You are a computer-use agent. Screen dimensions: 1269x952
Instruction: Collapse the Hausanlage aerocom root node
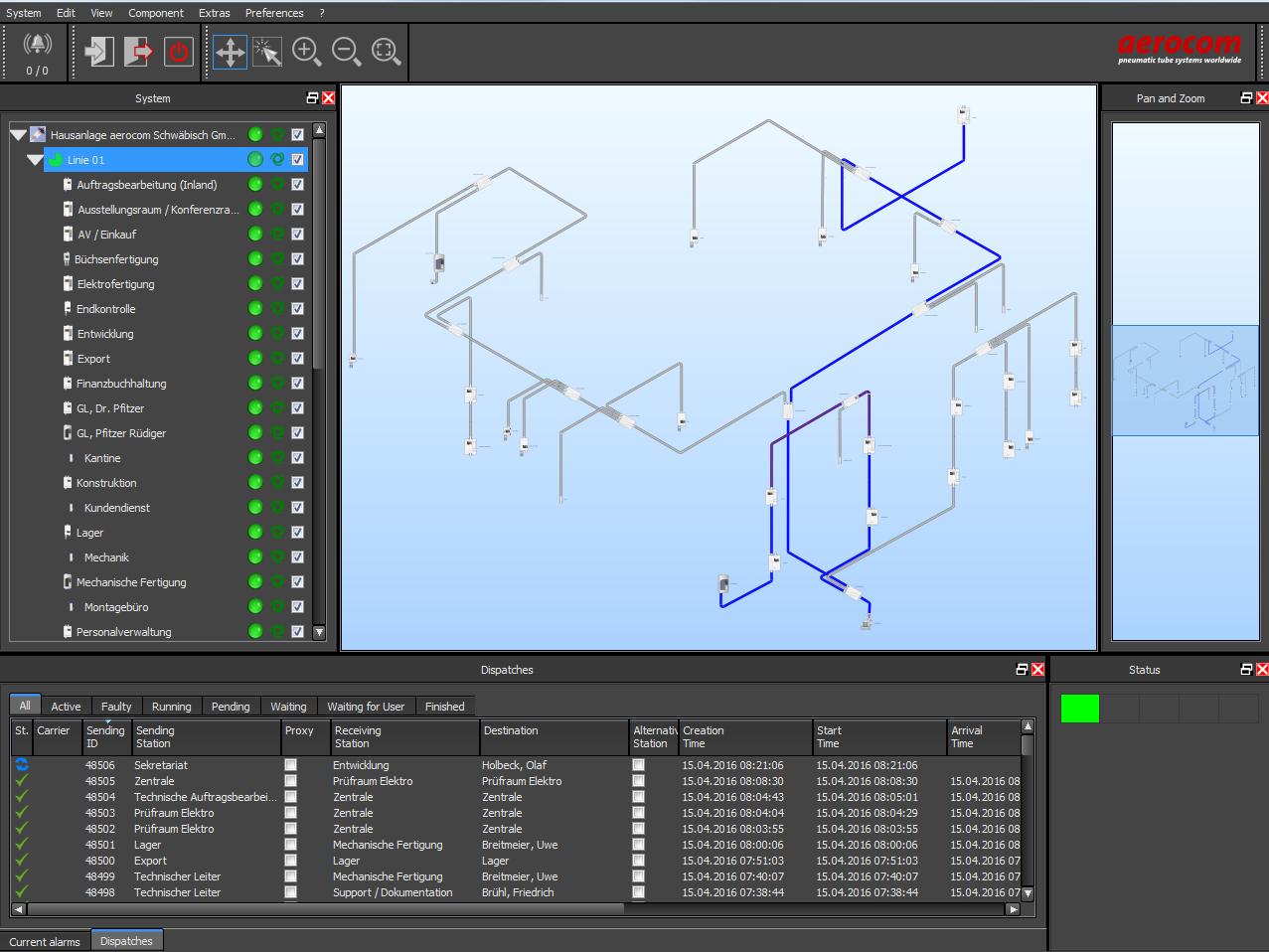pyautogui.click(x=18, y=135)
